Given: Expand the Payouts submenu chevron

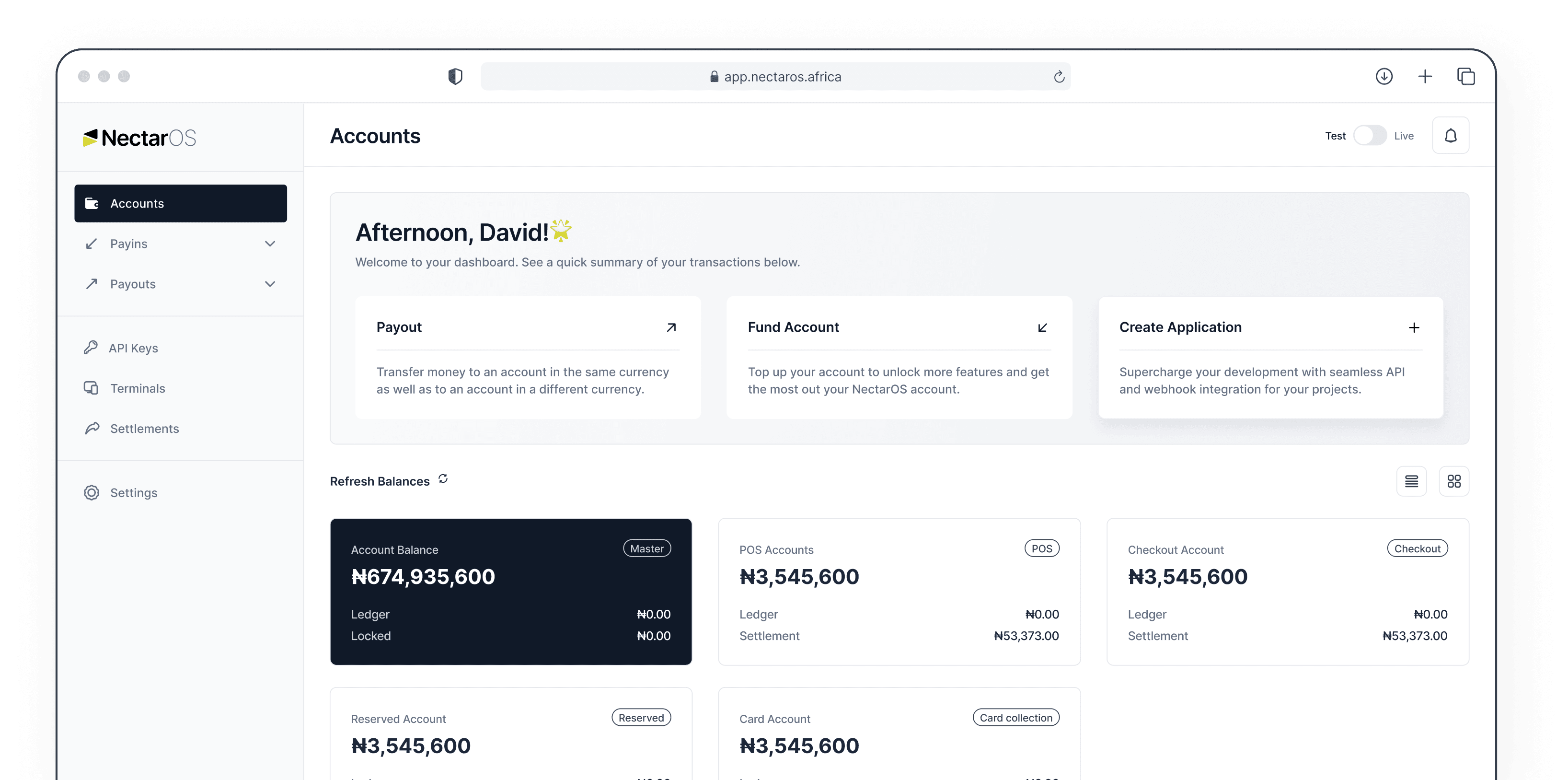Looking at the screenshot, I should point(270,284).
